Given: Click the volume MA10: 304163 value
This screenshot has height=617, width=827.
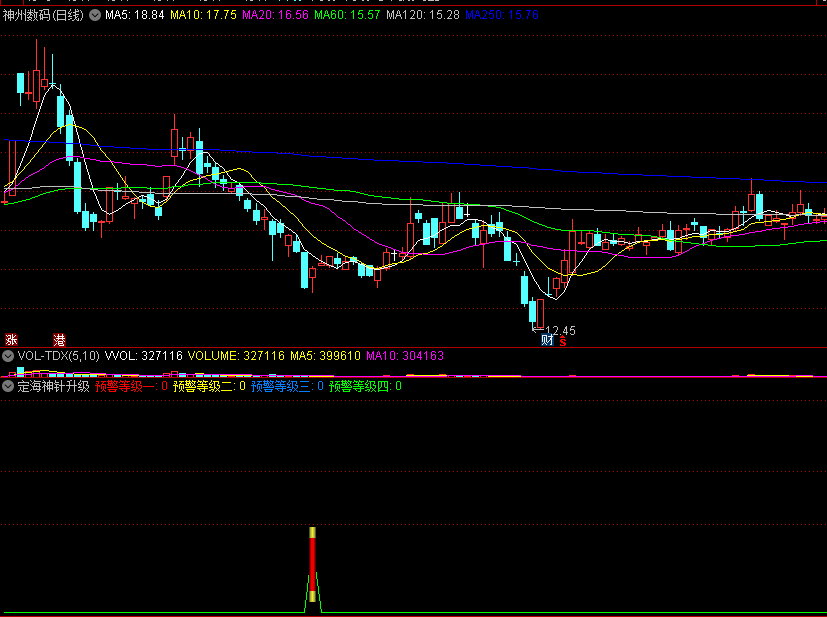Looking at the screenshot, I should [405, 356].
